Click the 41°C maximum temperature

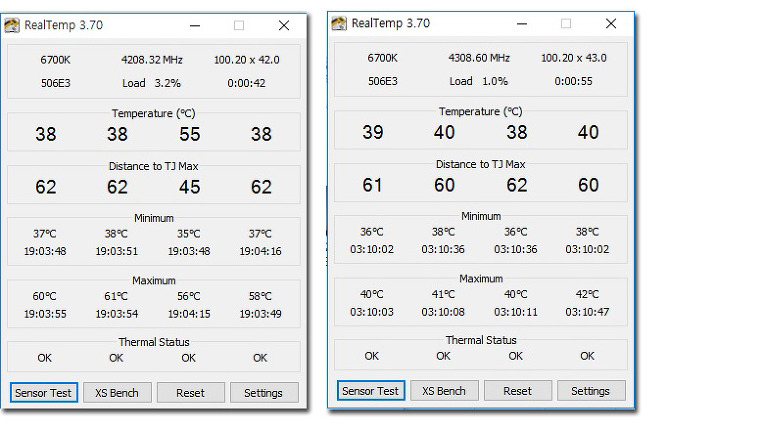coord(443,294)
